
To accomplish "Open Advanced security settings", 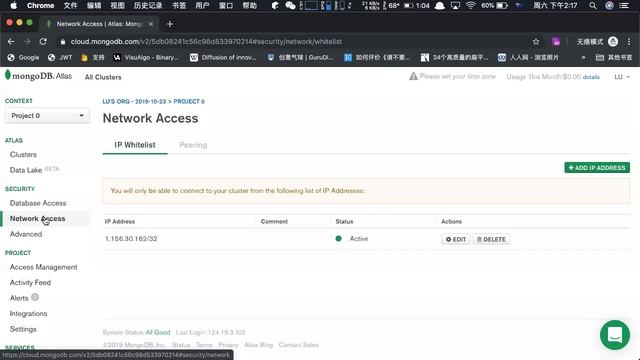I will point(26,234).
